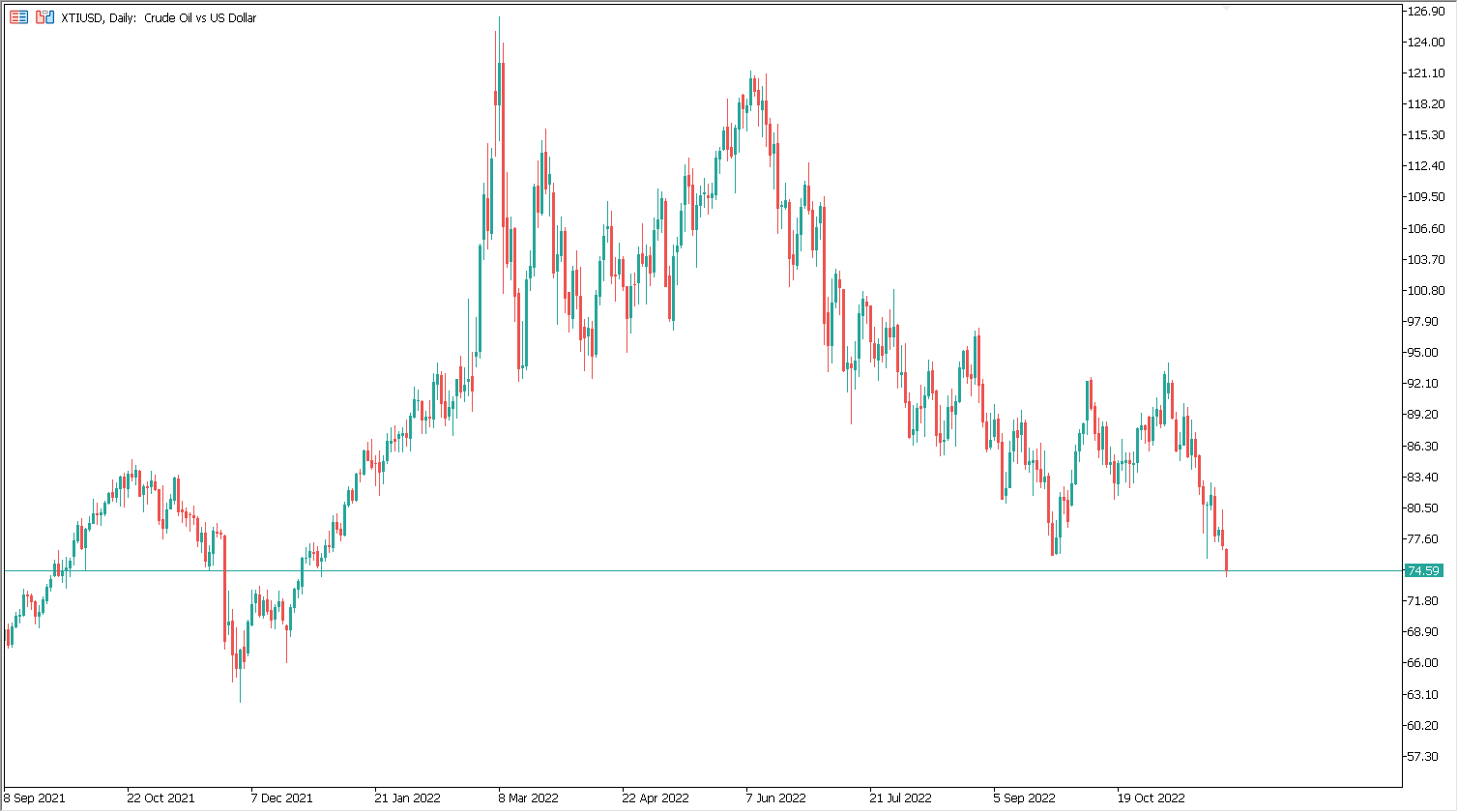
Task: Click the 100.80 price scale label
Action: 1427,291
